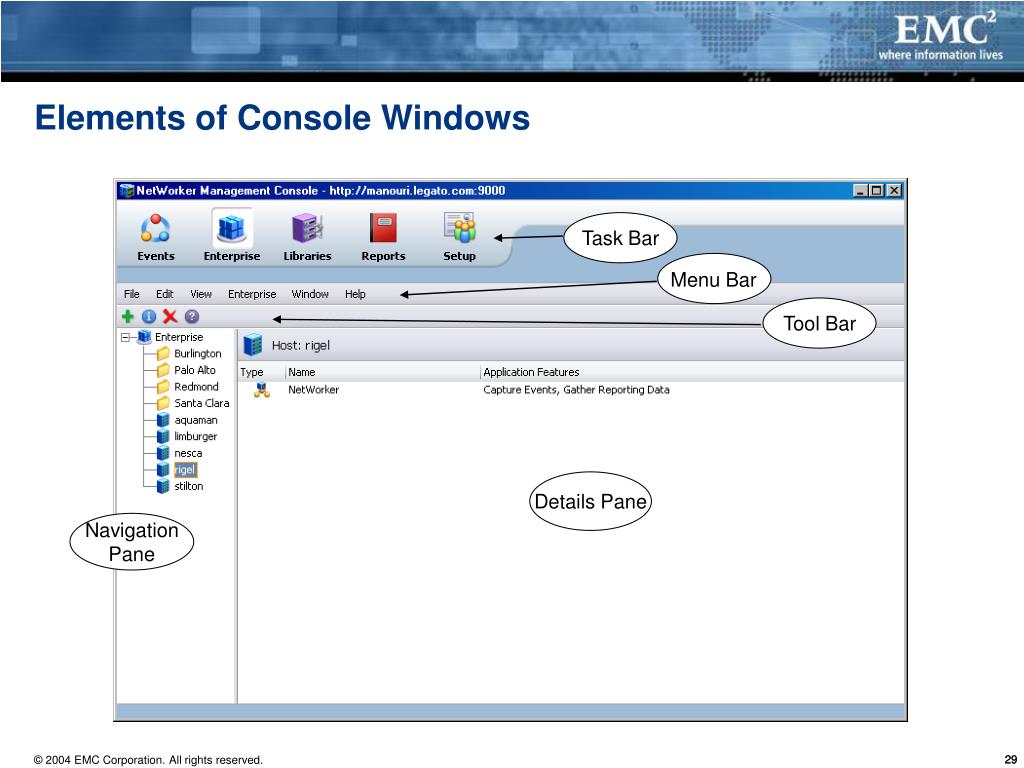Click the rigel host icon in tree

[163, 470]
